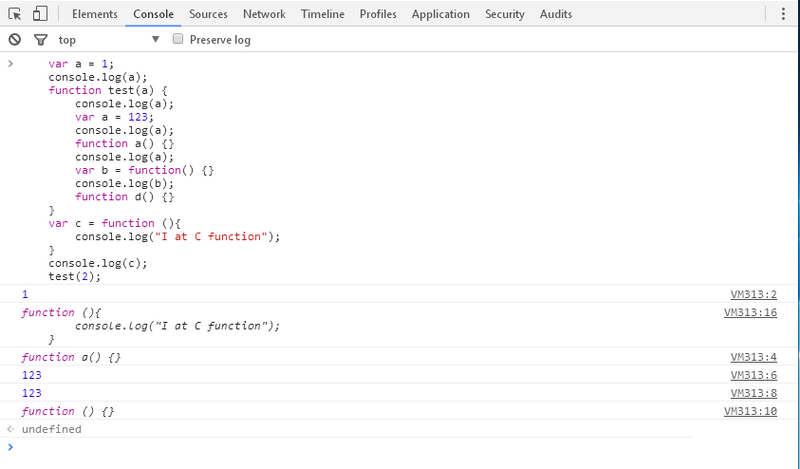Click the console filter funnel icon
Image resolution: width=800 pixels, height=469 pixels.
click(40, 40)
